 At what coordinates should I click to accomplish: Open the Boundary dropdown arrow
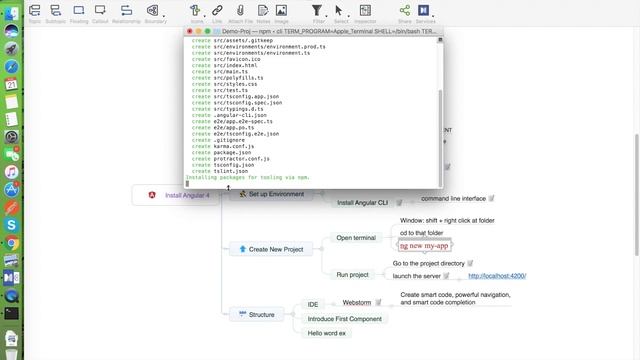click(164, 16)
